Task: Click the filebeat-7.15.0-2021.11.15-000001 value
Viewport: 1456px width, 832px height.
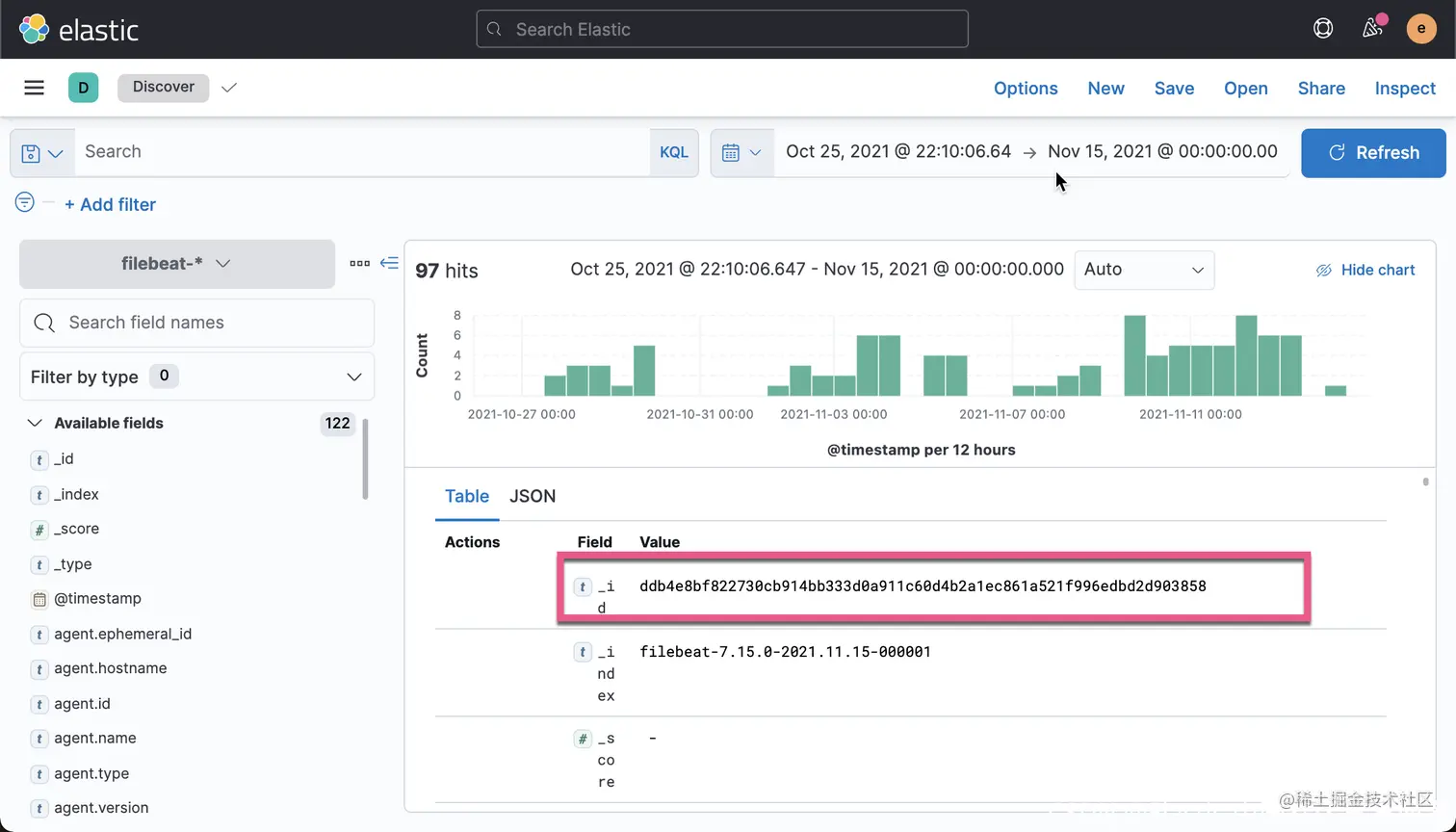Action: [785, 652]
